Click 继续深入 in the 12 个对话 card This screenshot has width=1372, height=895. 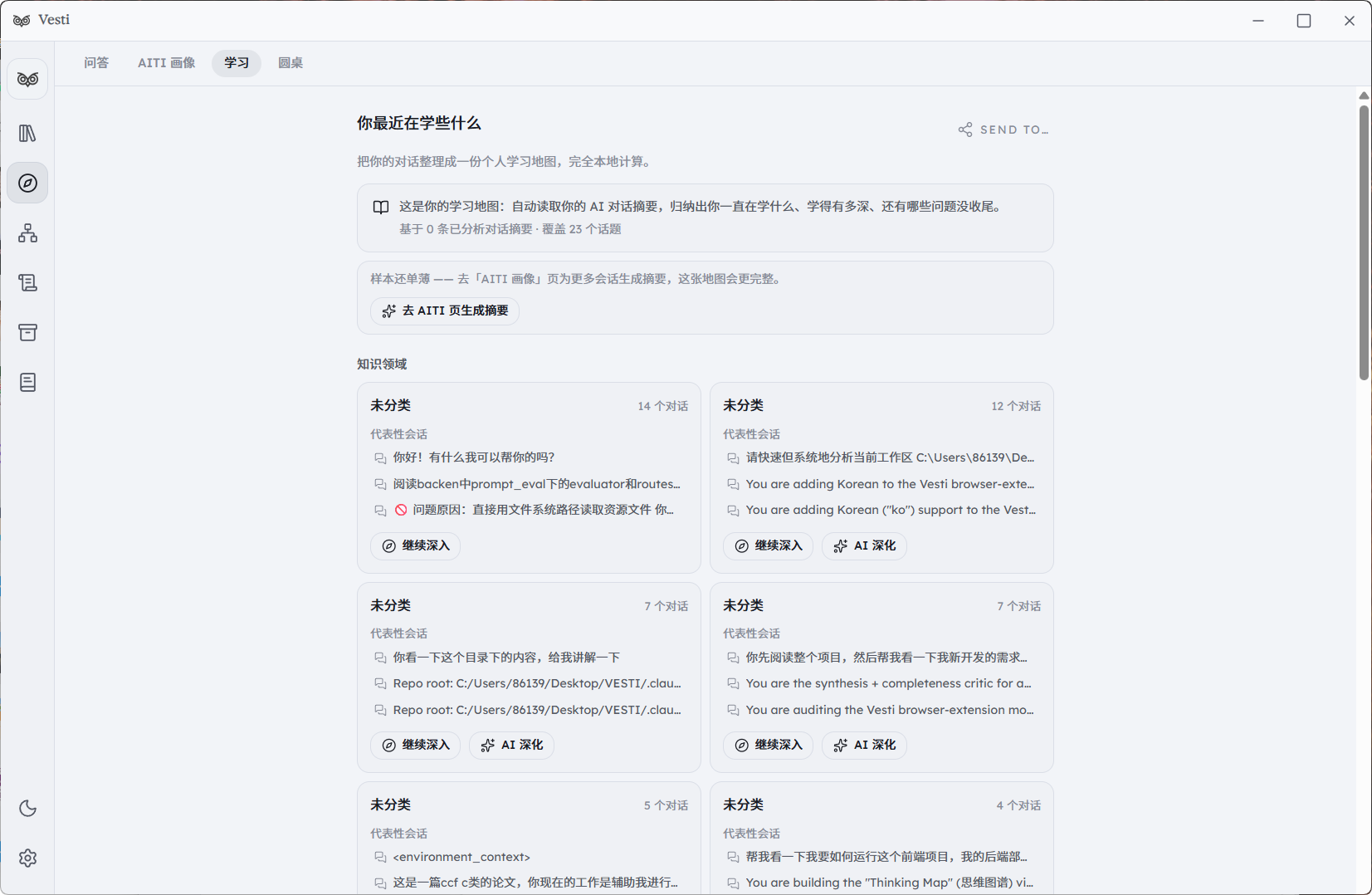pyautogui.click(x=768, y=545)
